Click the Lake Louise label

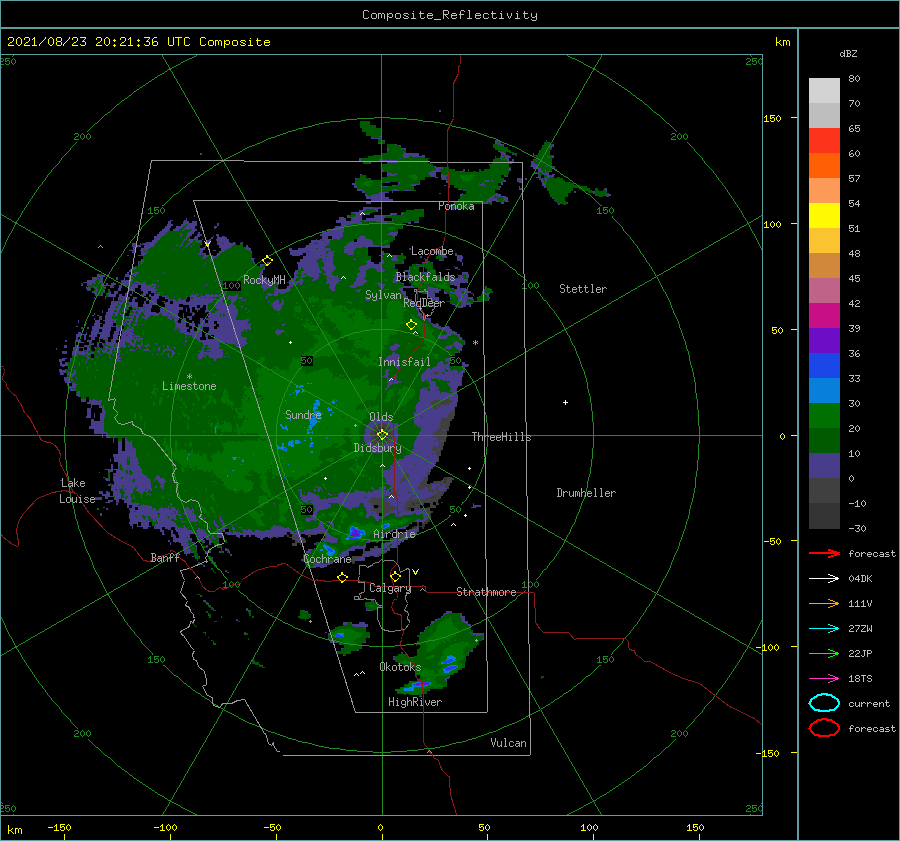click(x=77, y=491)
